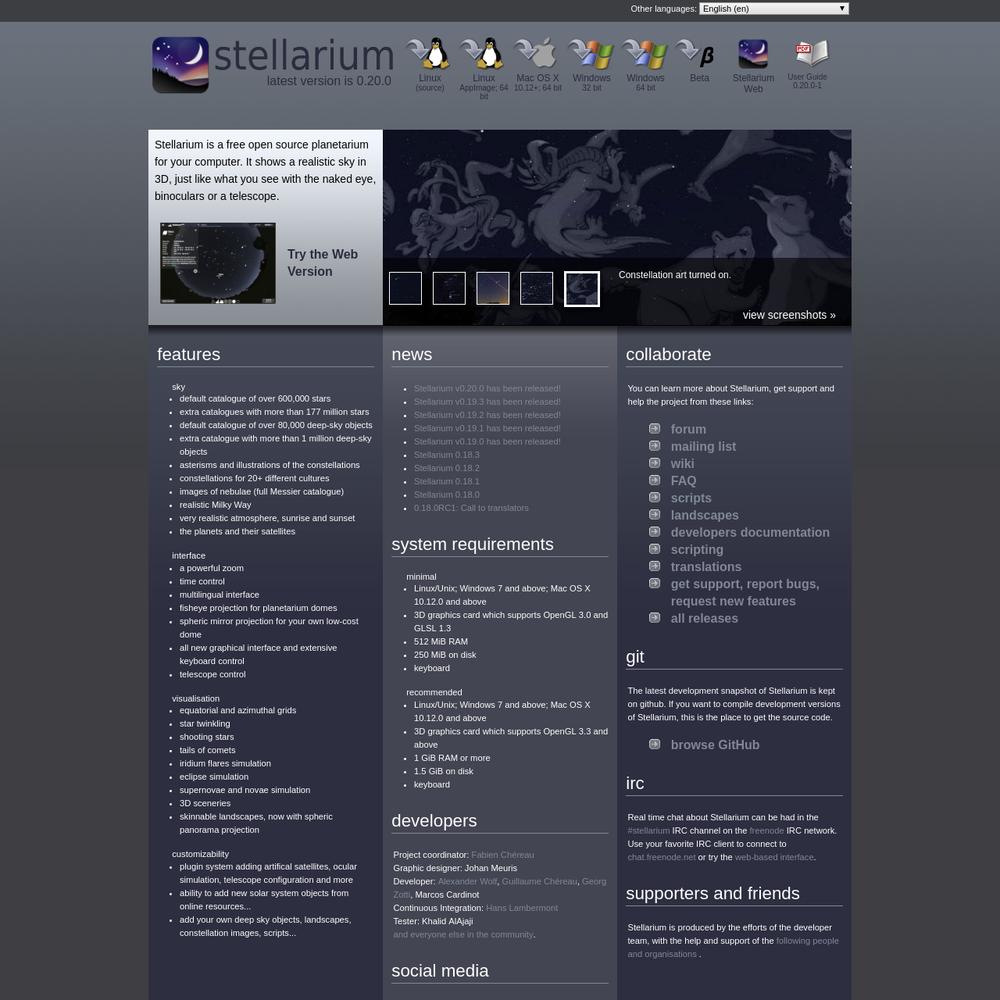The height and width of the screenshot is (1000, 1000).
Task: Open Hans Lambermont link
Action: 522,909
